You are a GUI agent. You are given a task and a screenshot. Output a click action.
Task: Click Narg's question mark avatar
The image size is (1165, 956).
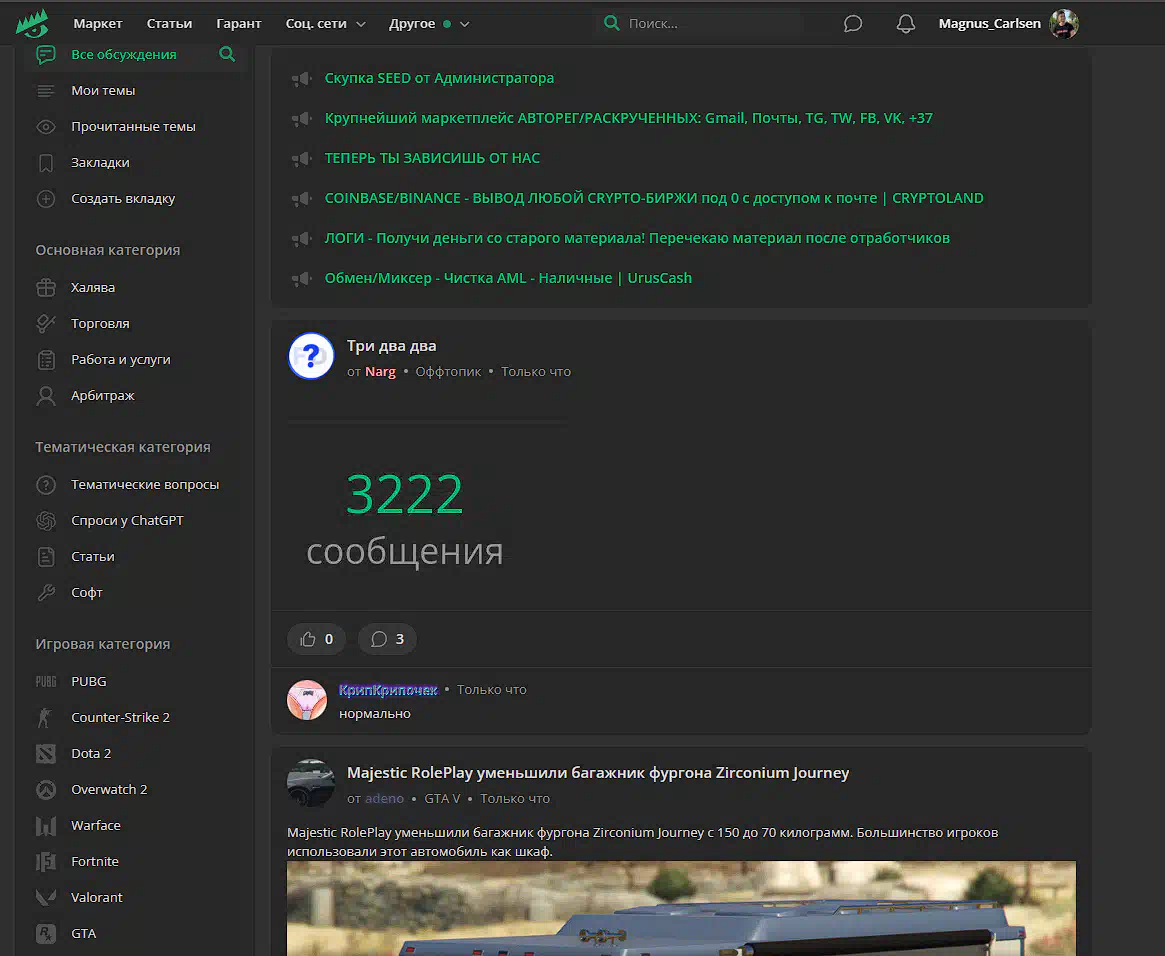(x=311, y=356)
